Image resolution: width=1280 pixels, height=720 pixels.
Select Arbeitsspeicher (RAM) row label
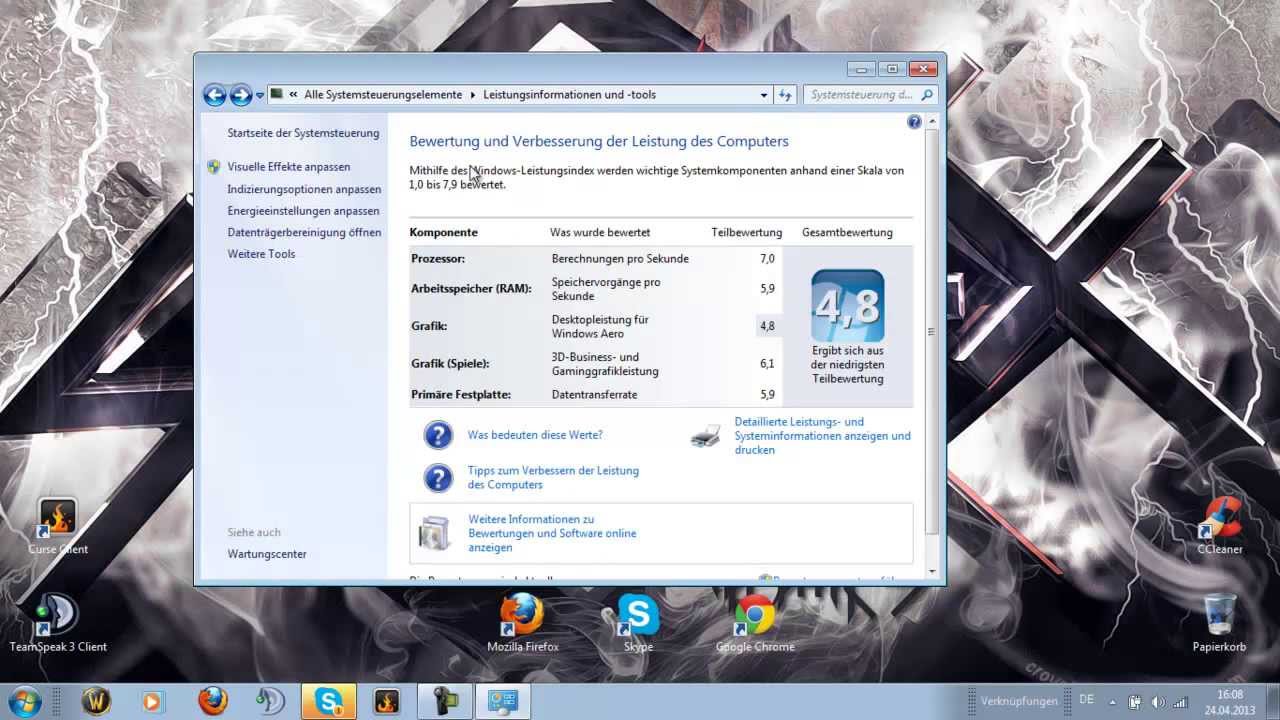tap(471, 289)
